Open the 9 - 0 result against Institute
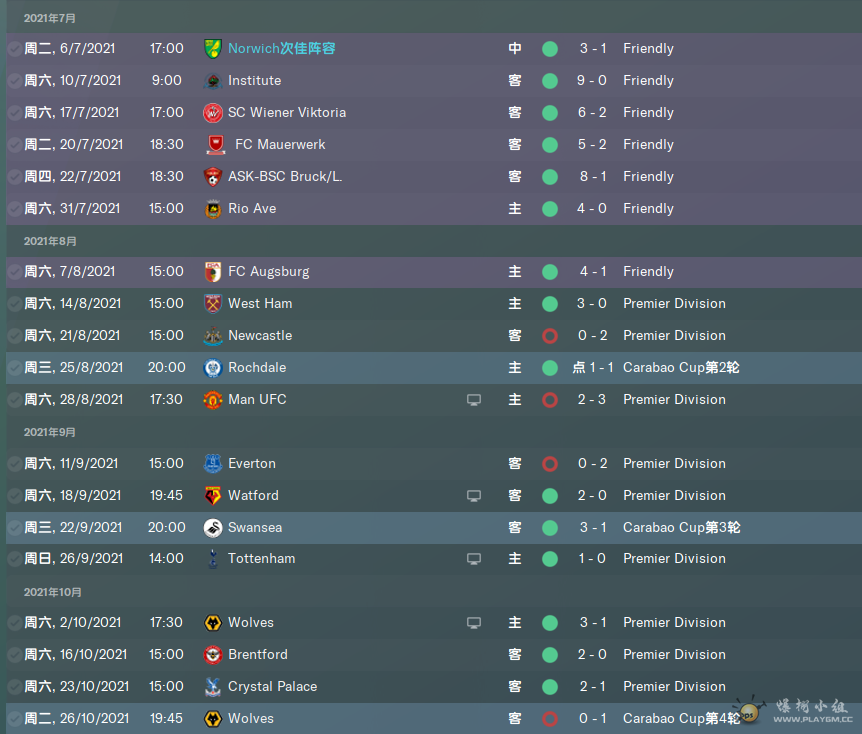Screen dimensions: 862x734 pos(592,80)
